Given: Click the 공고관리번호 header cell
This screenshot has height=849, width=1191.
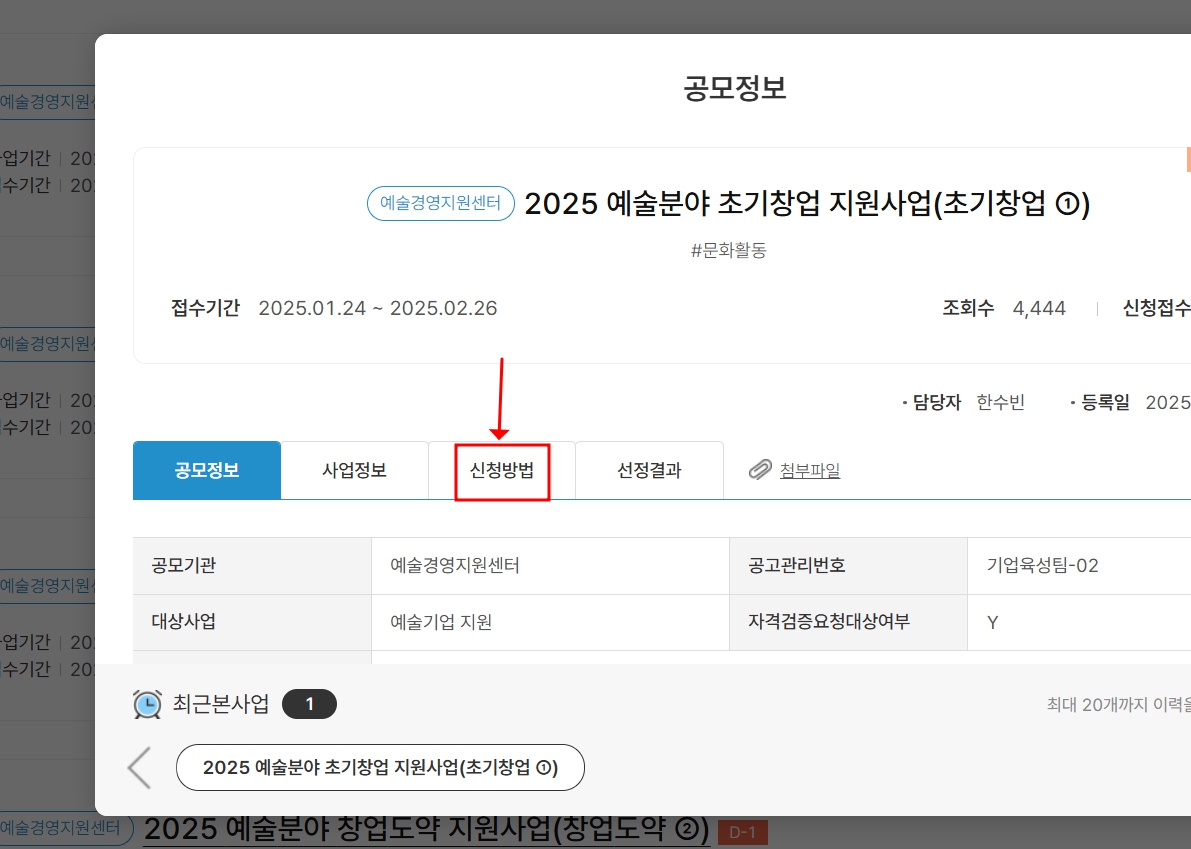Looking at the screenshot, I should pos(848,566).
